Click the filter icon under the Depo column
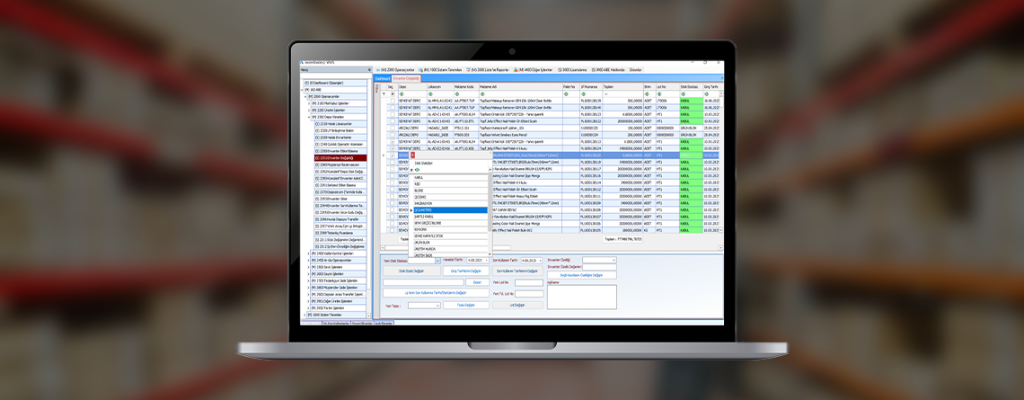Viewport: 1024px width, 400px height. pyautogui.click(x=401, y=94)
